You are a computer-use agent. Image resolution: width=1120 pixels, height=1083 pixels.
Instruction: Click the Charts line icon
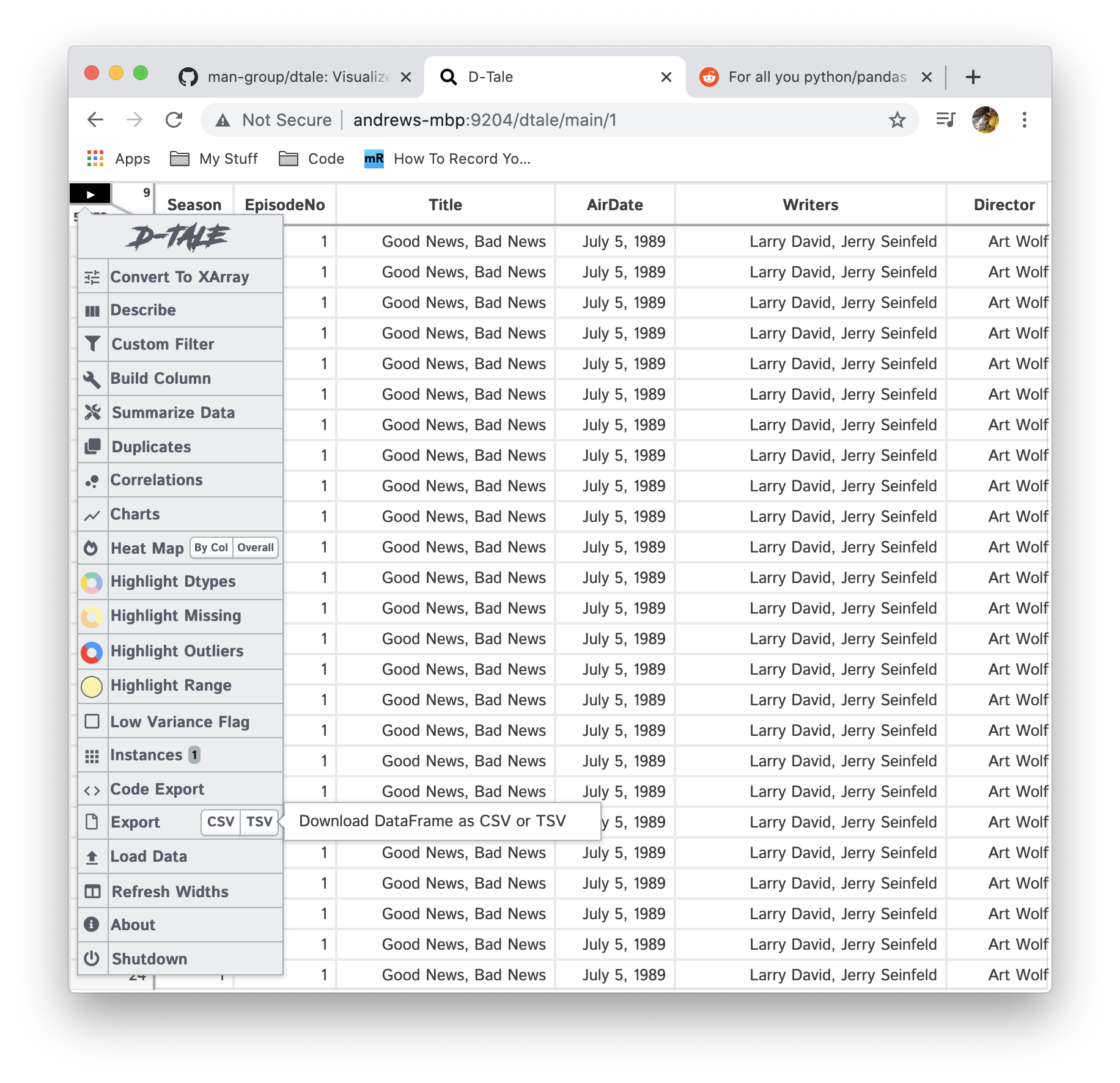coord(92,516)
